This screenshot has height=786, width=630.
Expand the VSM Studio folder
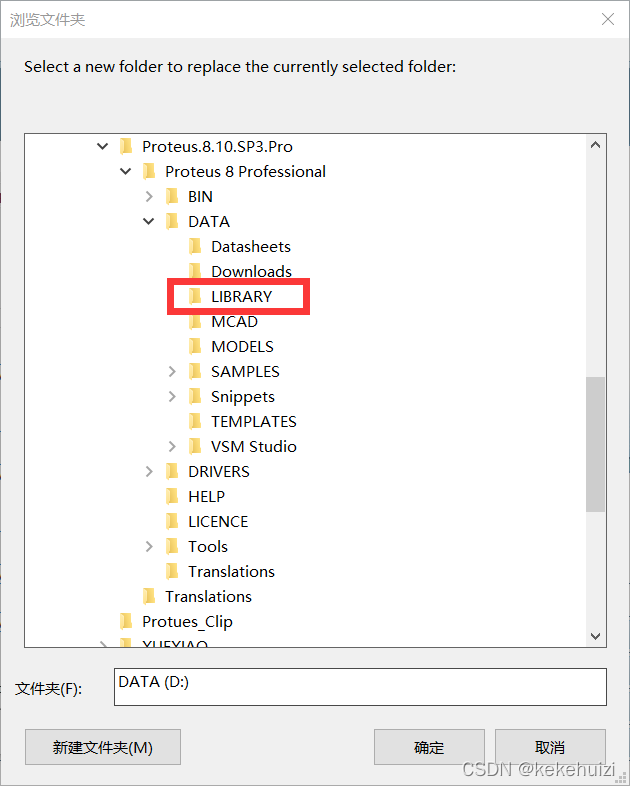[172, 446]
